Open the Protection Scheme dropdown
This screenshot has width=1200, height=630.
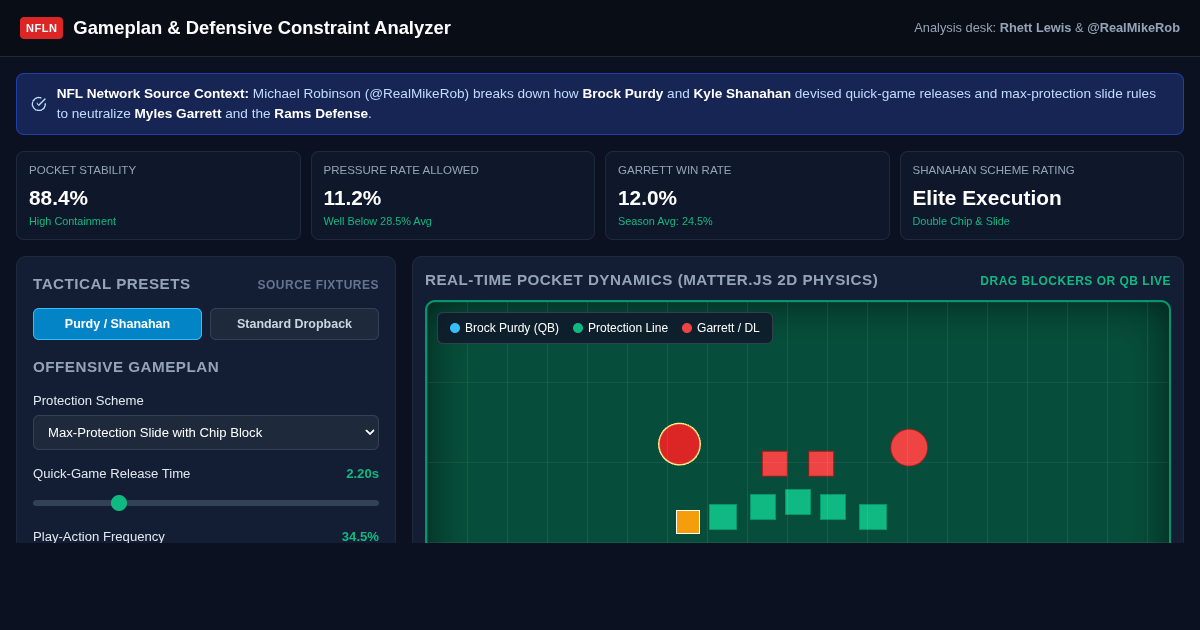click(x=206, y=432)
